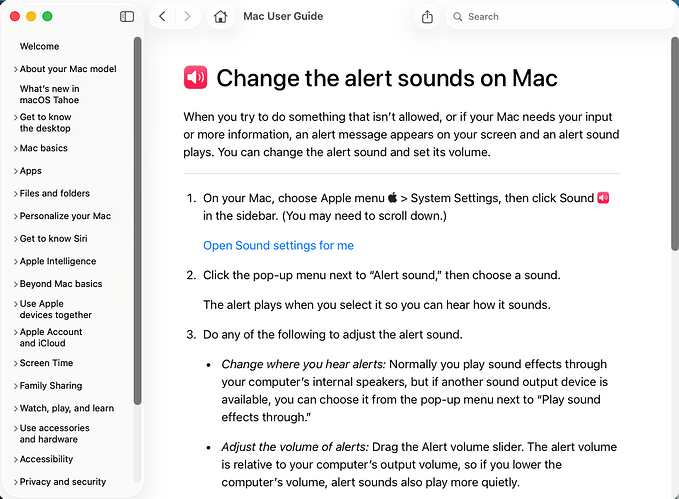Go forward using the right arrow
679x499 pixels.
click(x=187, y=16)
